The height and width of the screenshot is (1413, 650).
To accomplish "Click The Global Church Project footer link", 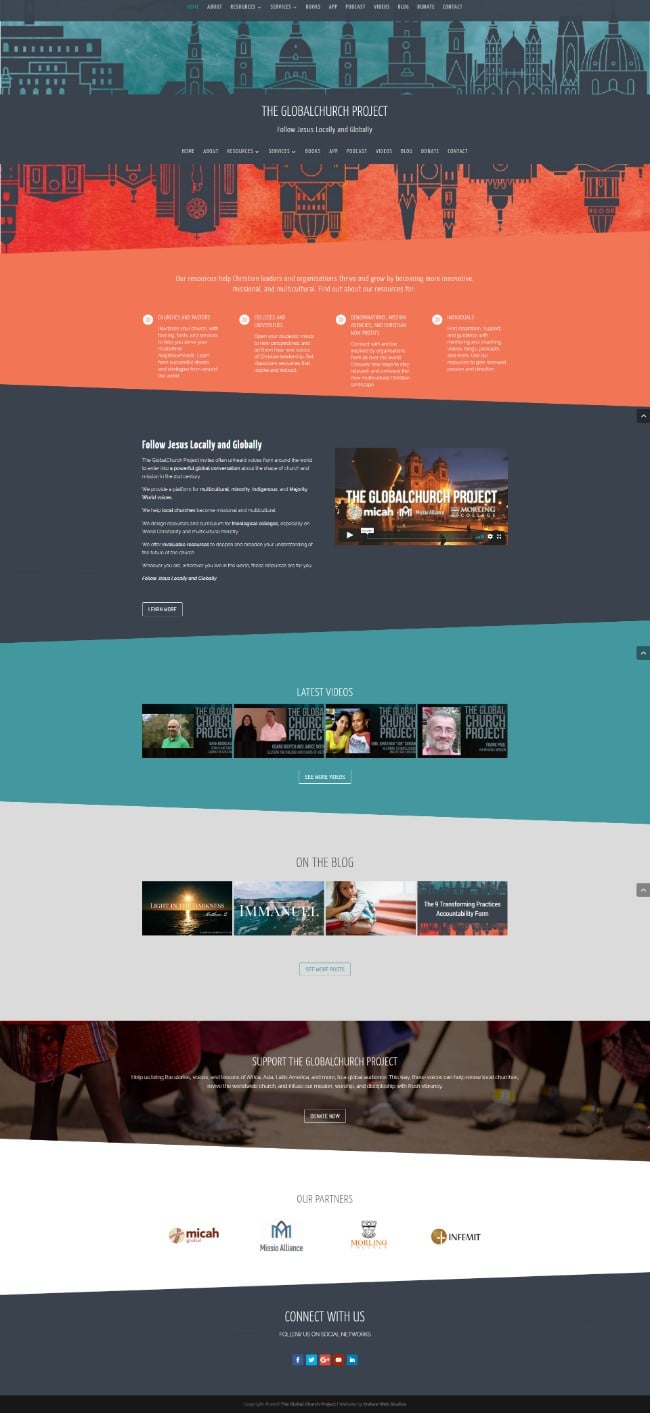I will click(307, 1404).
